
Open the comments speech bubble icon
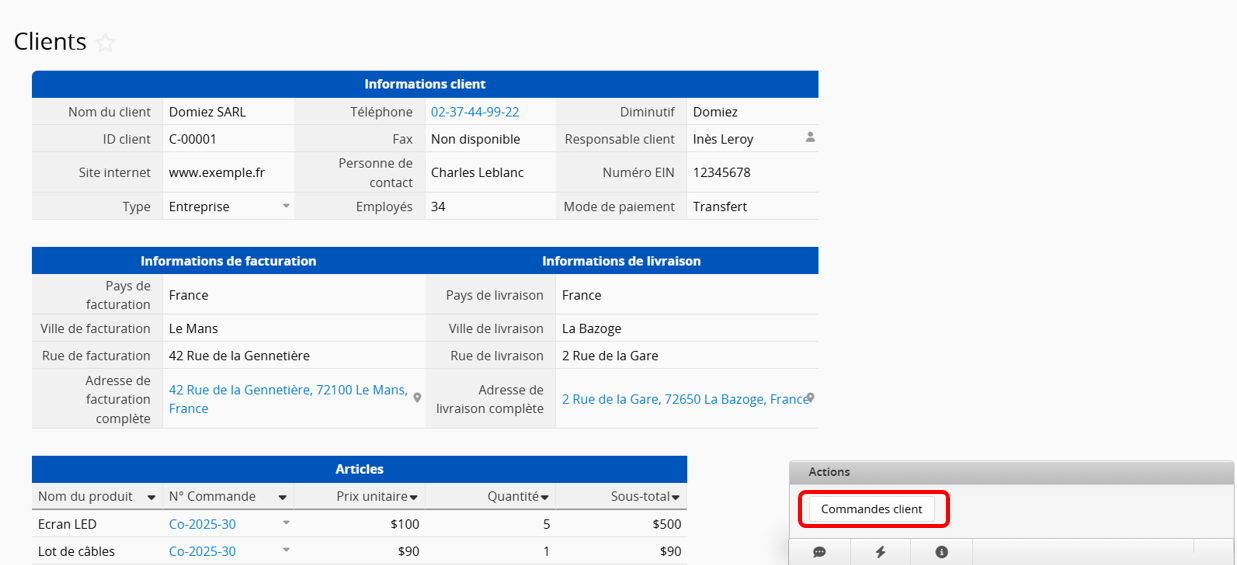819,552
